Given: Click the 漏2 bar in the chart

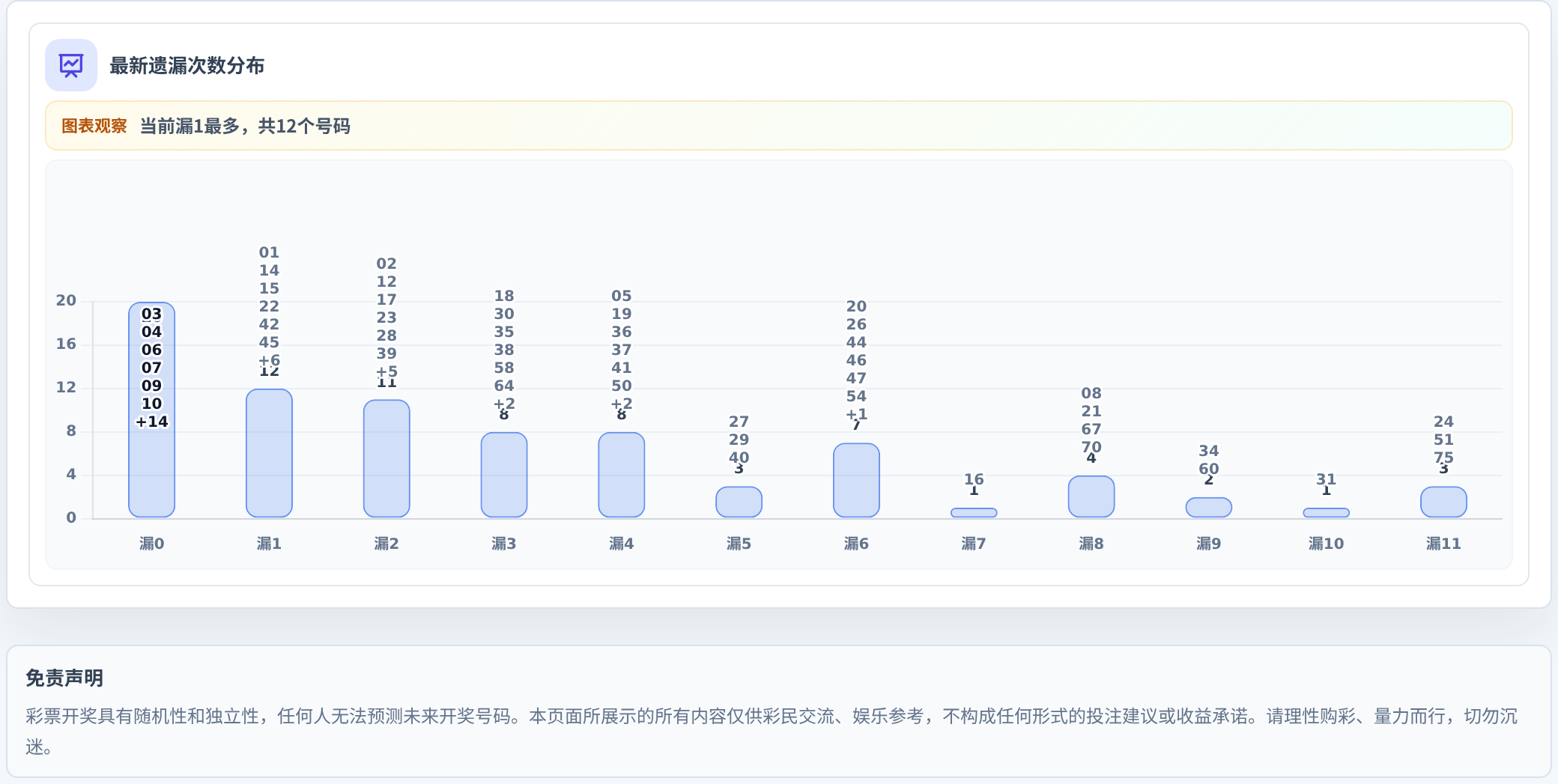Looking at the screenshot, I should coord(387,458).
